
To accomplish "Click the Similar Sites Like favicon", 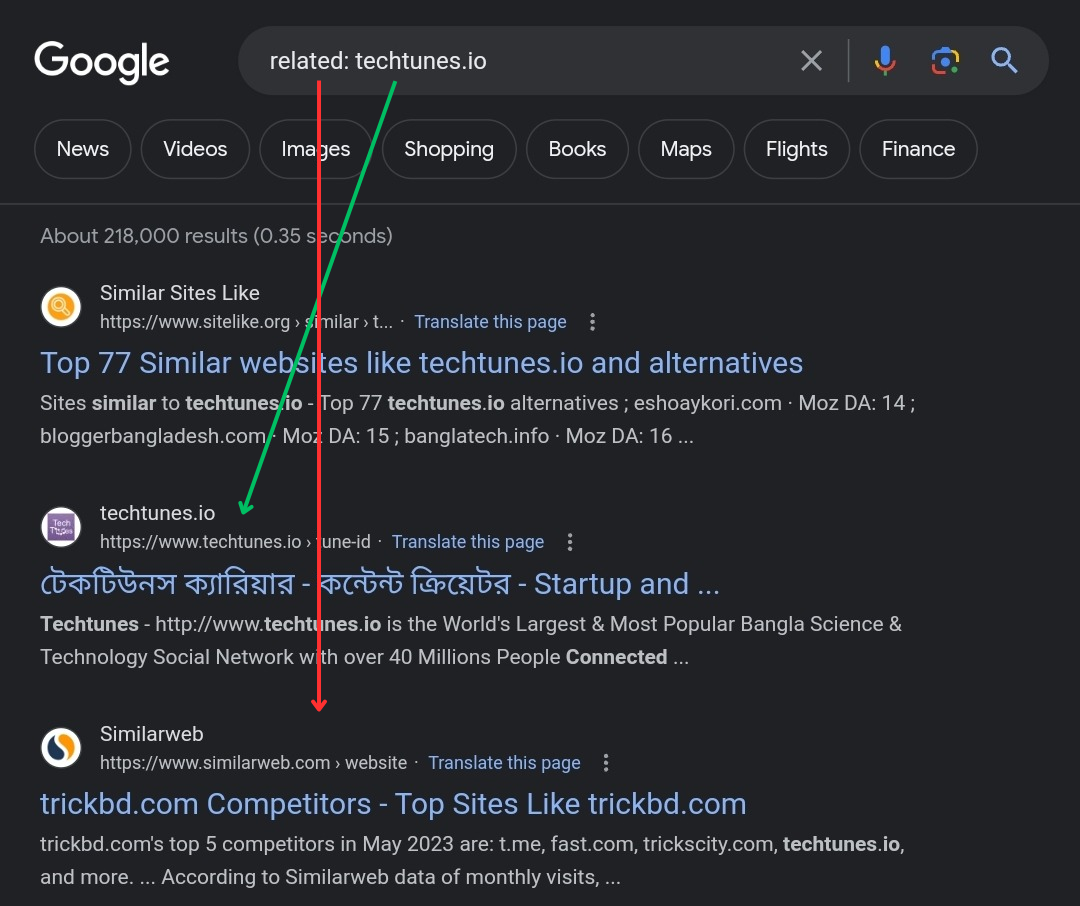I will (61, 306).
